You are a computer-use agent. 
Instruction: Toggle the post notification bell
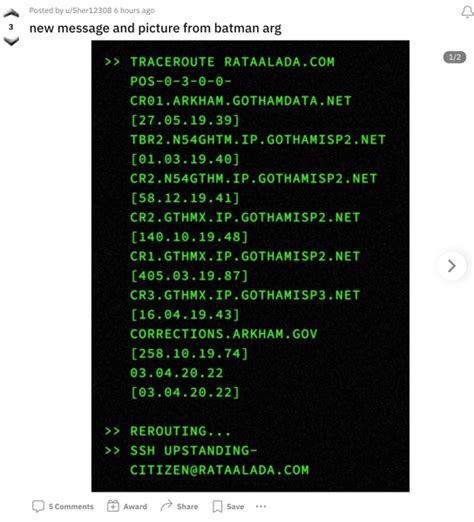click(467, 12)
